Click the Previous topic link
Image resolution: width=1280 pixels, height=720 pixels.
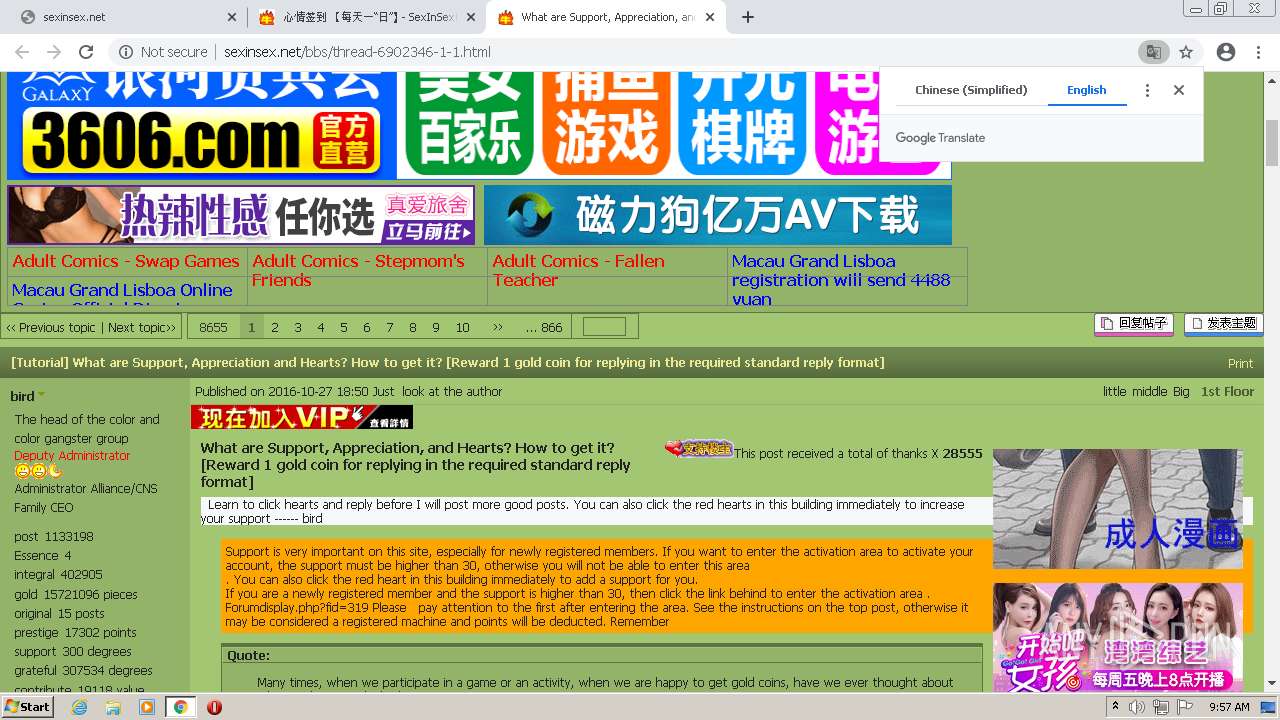click(51, 327)
